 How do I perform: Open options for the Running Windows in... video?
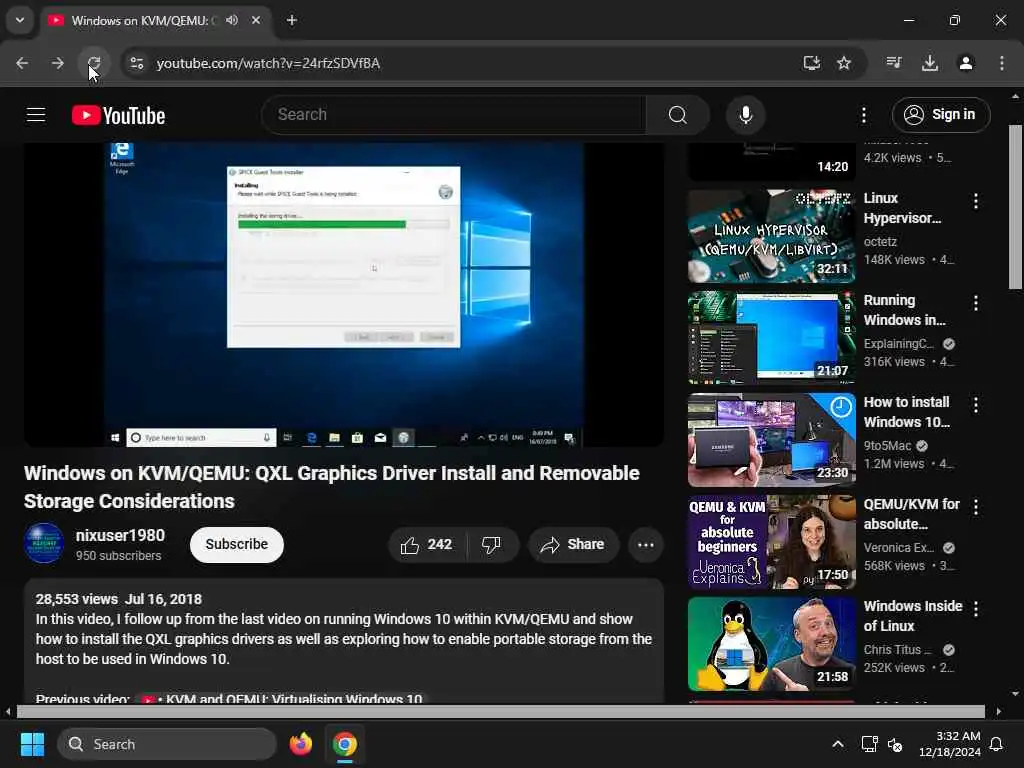tap(976, 303)
